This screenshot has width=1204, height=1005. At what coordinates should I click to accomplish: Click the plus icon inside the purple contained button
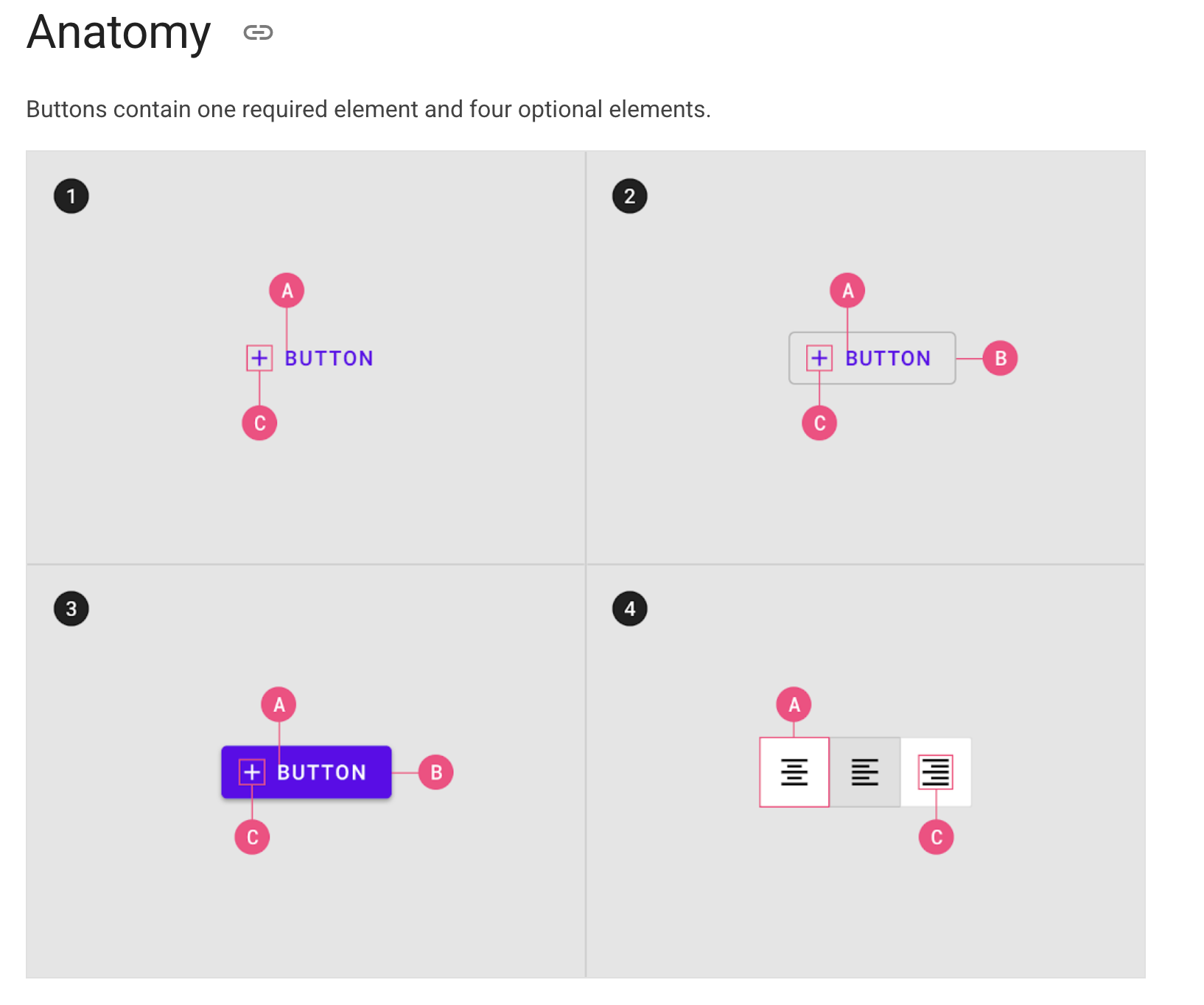[x=252, y=772]
